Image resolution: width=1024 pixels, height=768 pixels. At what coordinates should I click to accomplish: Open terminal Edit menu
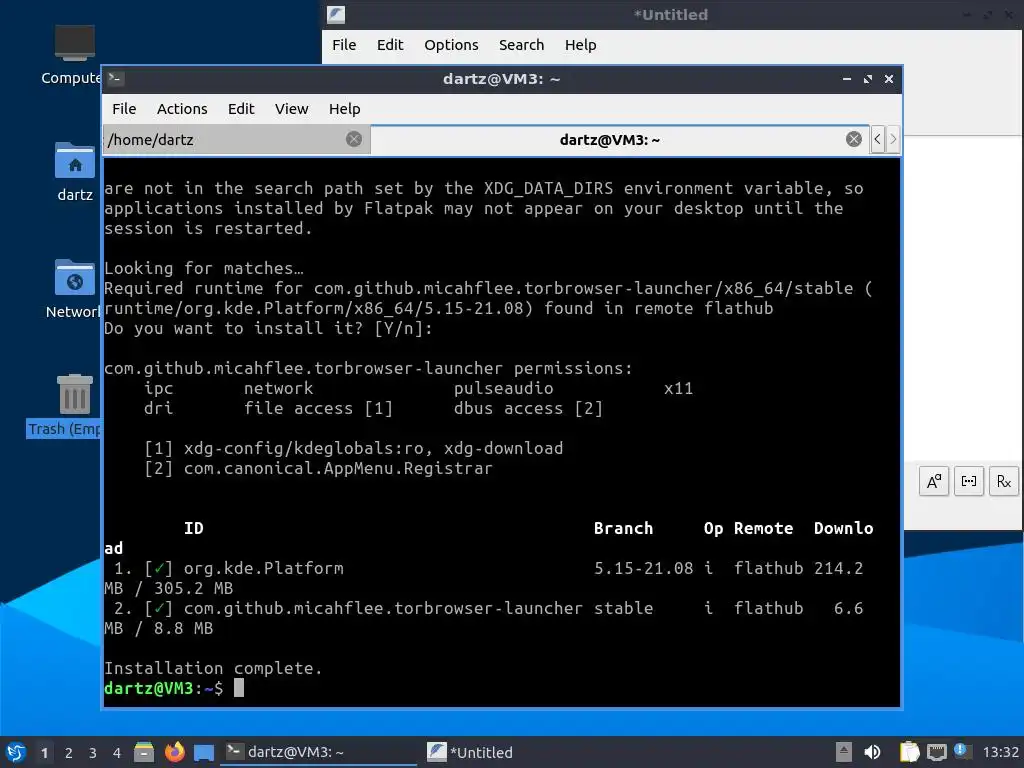[241, 109]
